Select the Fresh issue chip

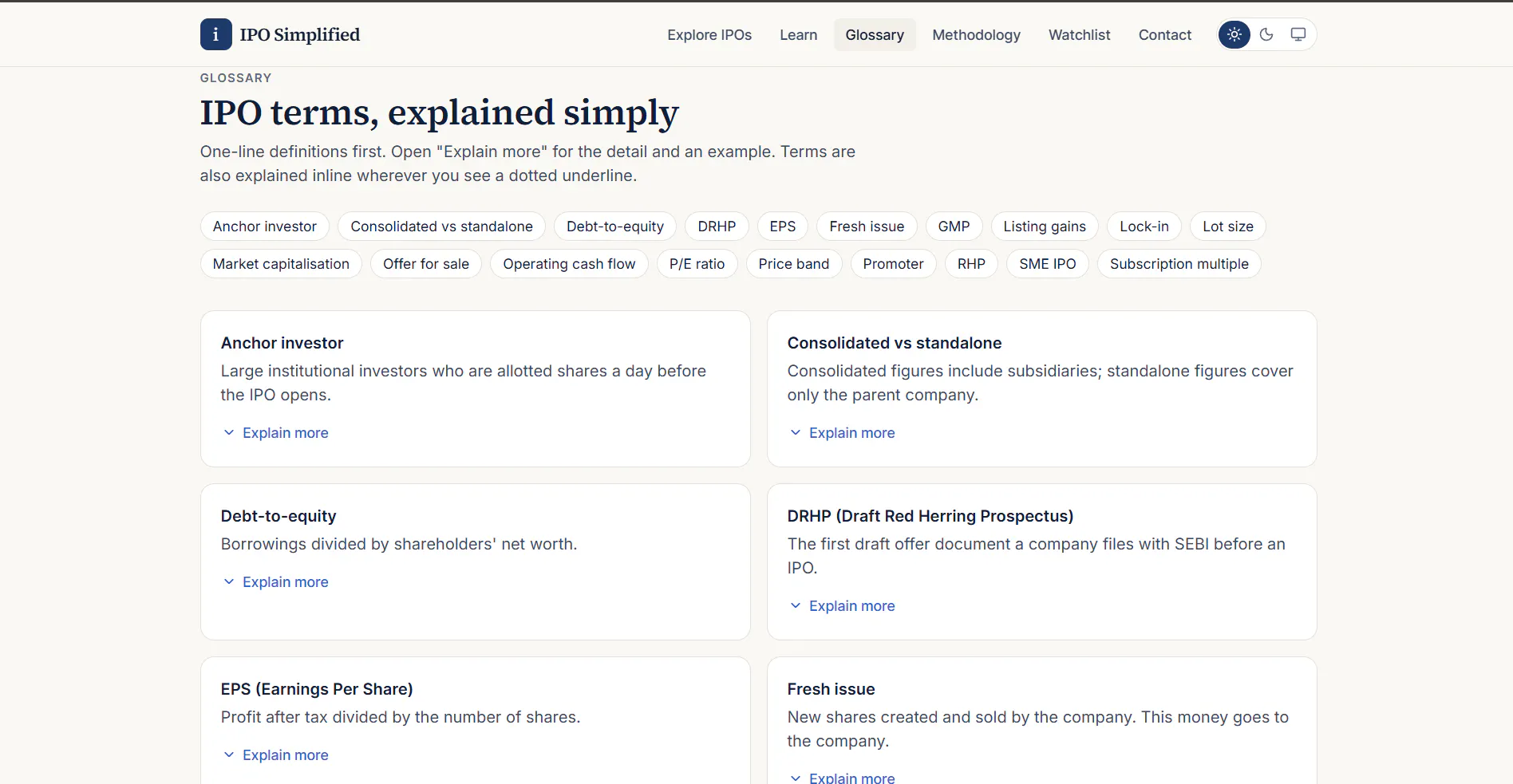coord(867,227)
